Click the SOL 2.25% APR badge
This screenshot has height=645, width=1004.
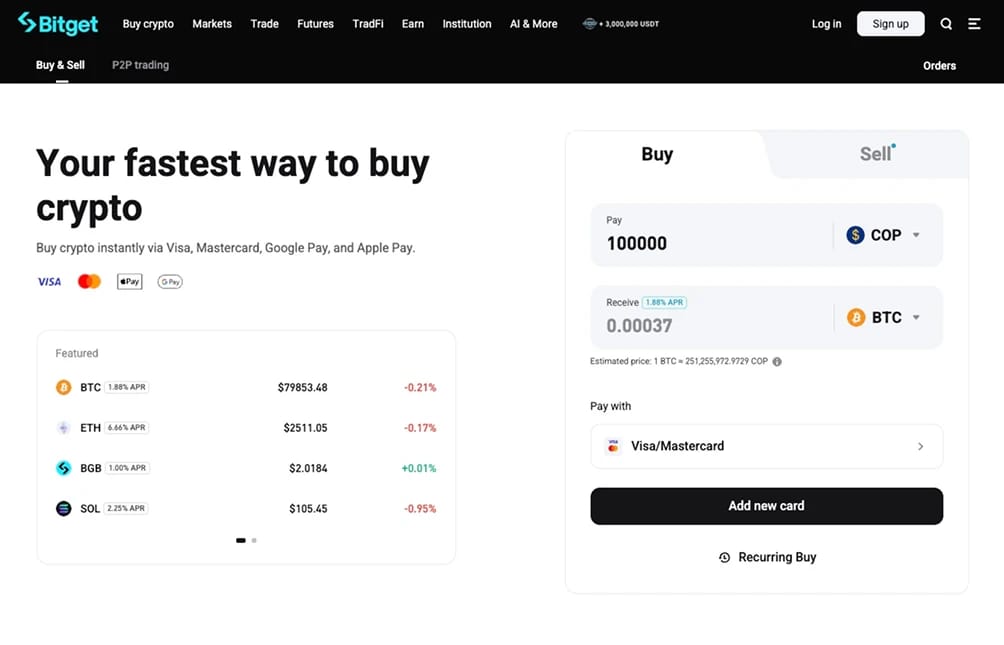pyautogui.click(x=126, y=509)
